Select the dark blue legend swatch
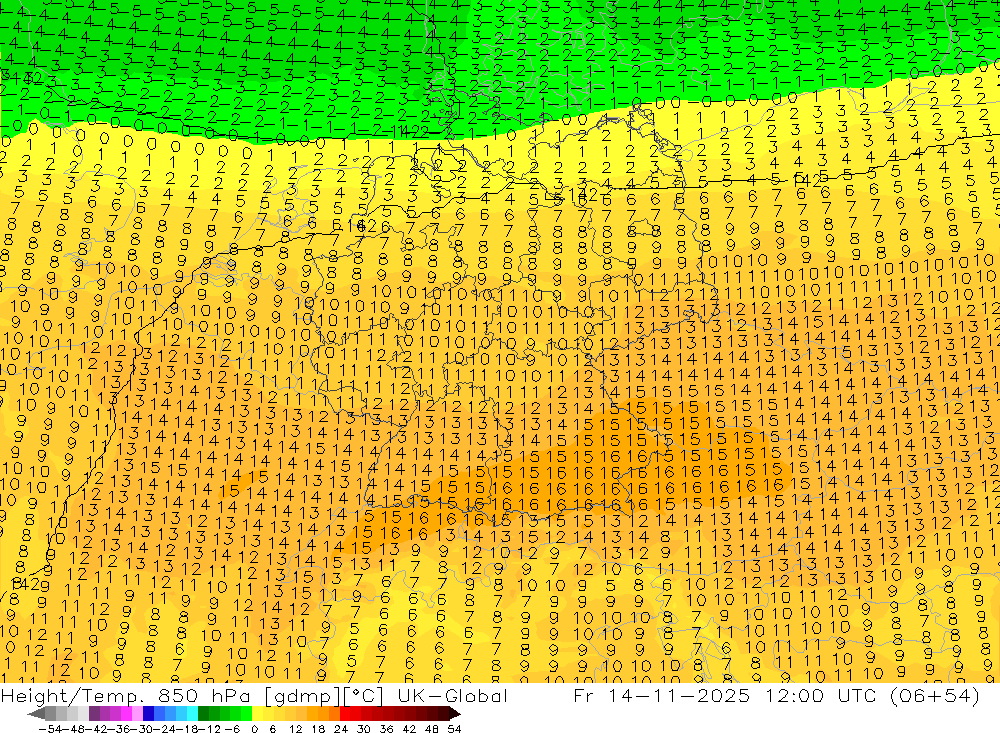This screenshot has width=1000, height=733. (148, 714)
